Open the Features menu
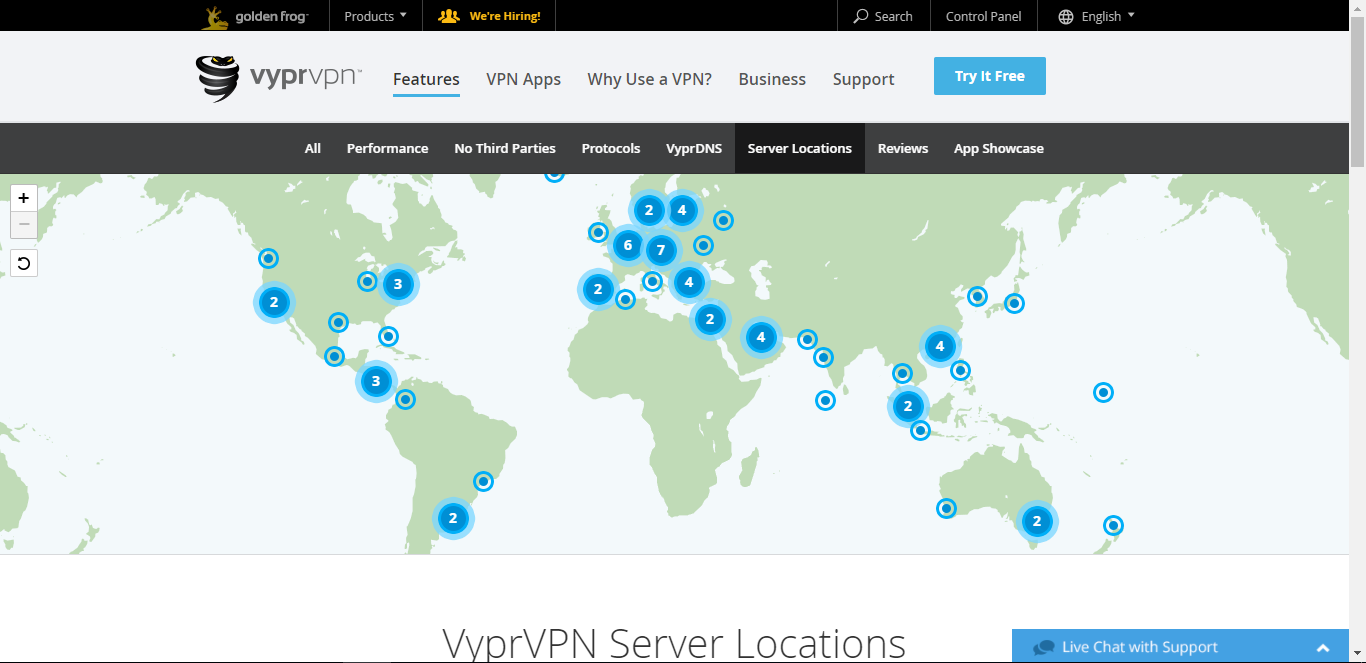This screenshot has height=663, width=1366. click(426, 79)
